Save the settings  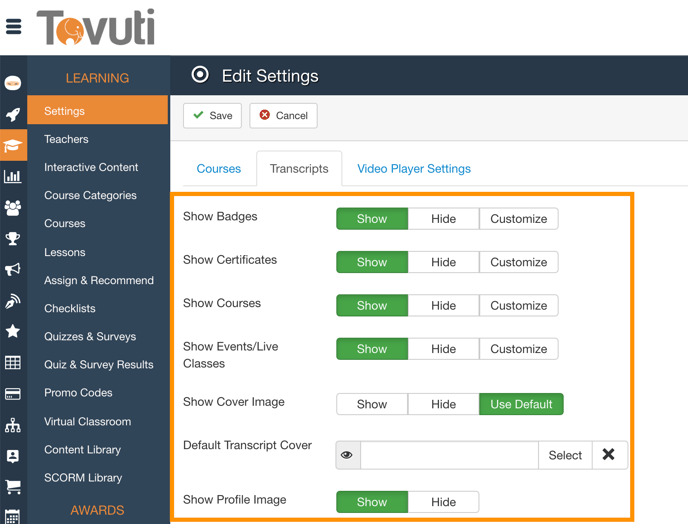point(212,116)
